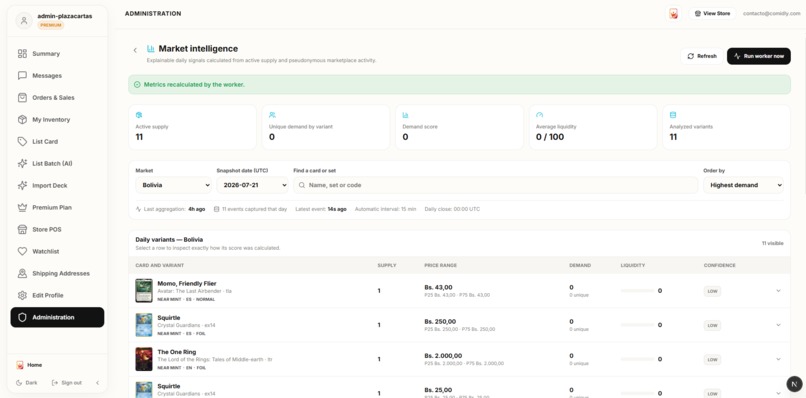Open the Snapshot date dropdown
Image resolution: width=806 pixels, height=398 pixels.
(252, 185)
